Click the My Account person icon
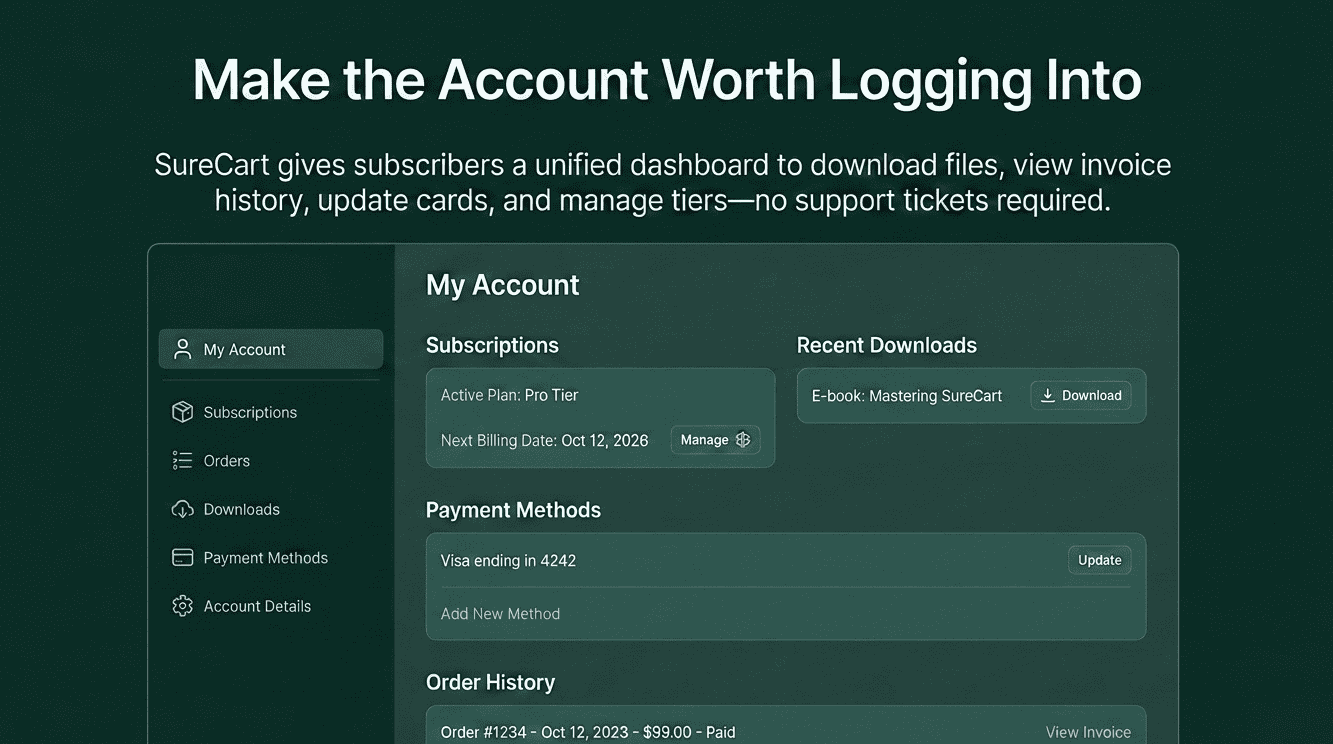The image size is (1333, 744). 182,349
